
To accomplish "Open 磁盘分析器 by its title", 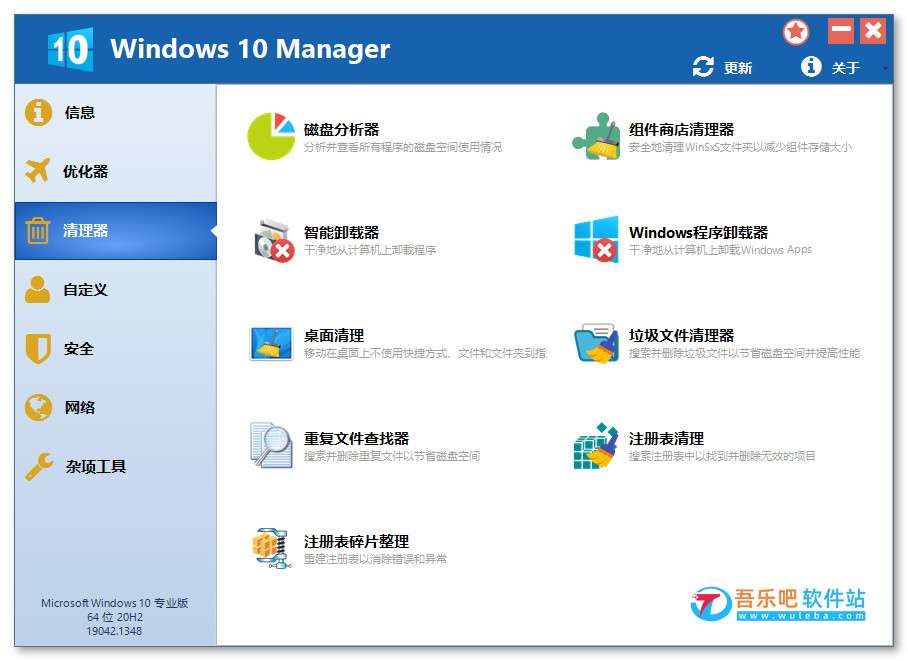I will click(x=342, y=129).
